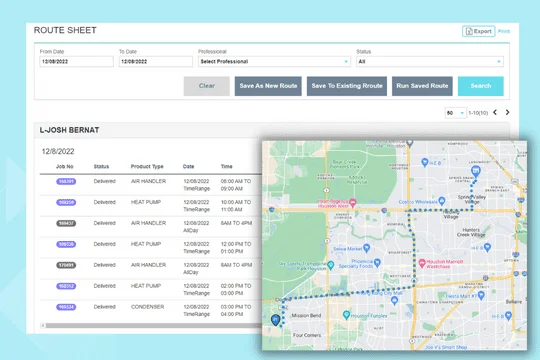Click the CONDENSER product type cell
Image resolution: width=540 pixels, height=360 pixels.
147,307
